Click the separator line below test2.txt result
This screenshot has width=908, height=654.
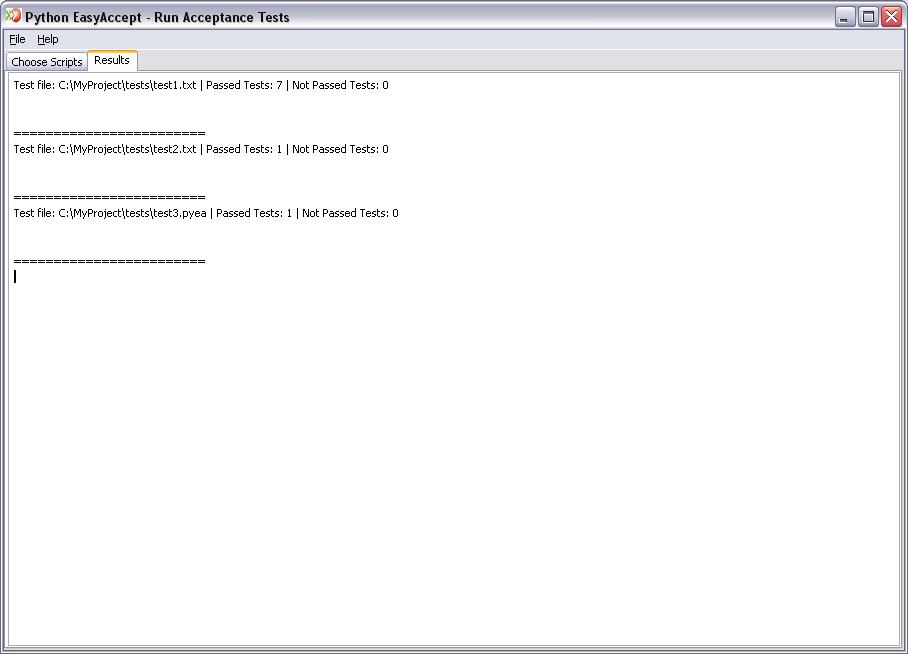click(109, 197)
